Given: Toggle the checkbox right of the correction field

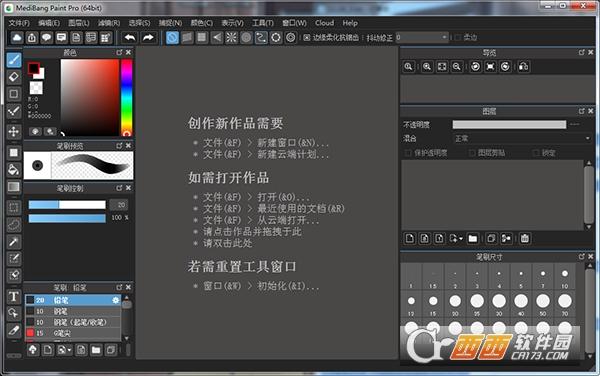Looking at the screenshot, I should (x=457, y=37).
